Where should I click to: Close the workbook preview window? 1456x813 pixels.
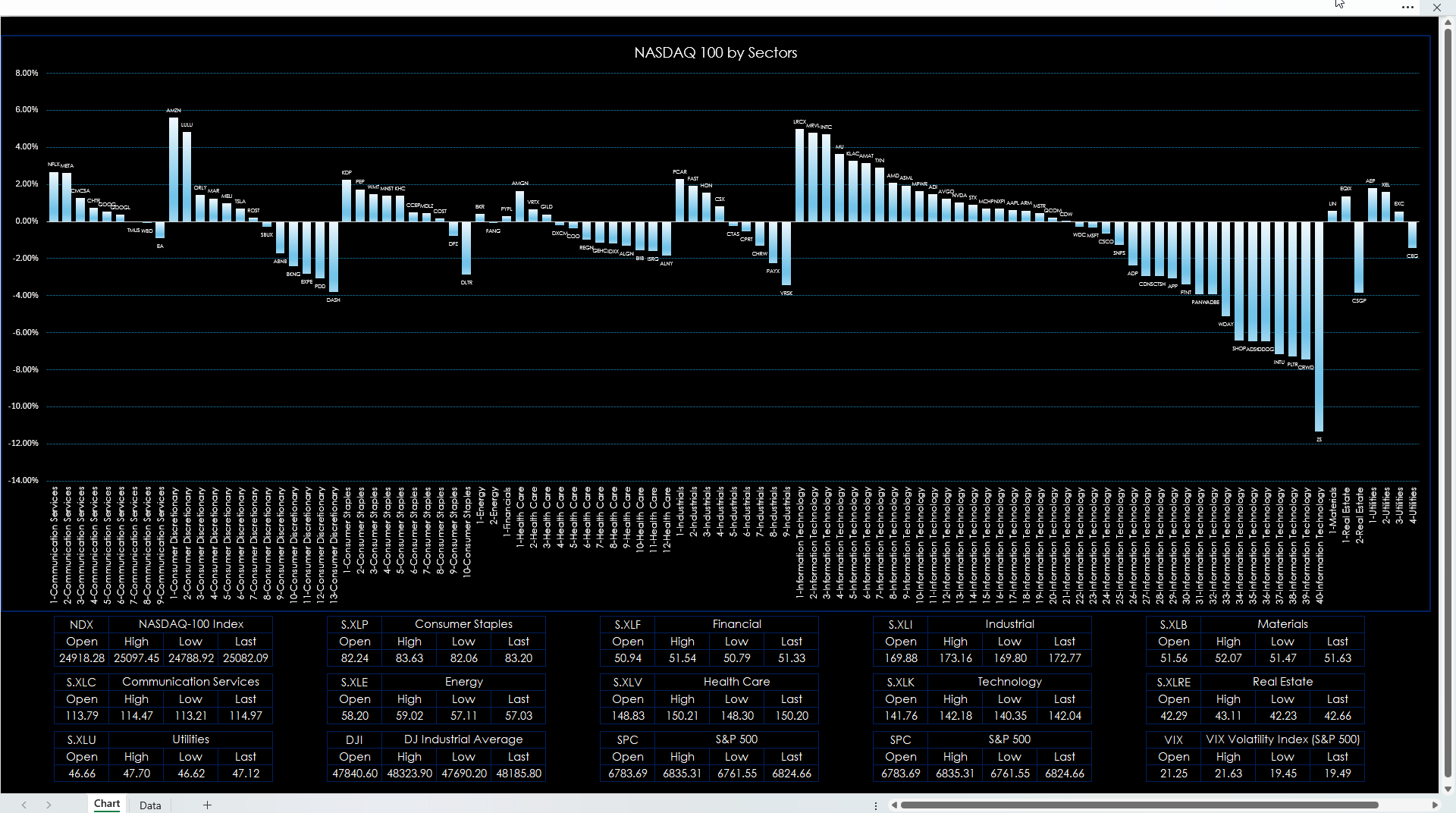[1436, 8]
